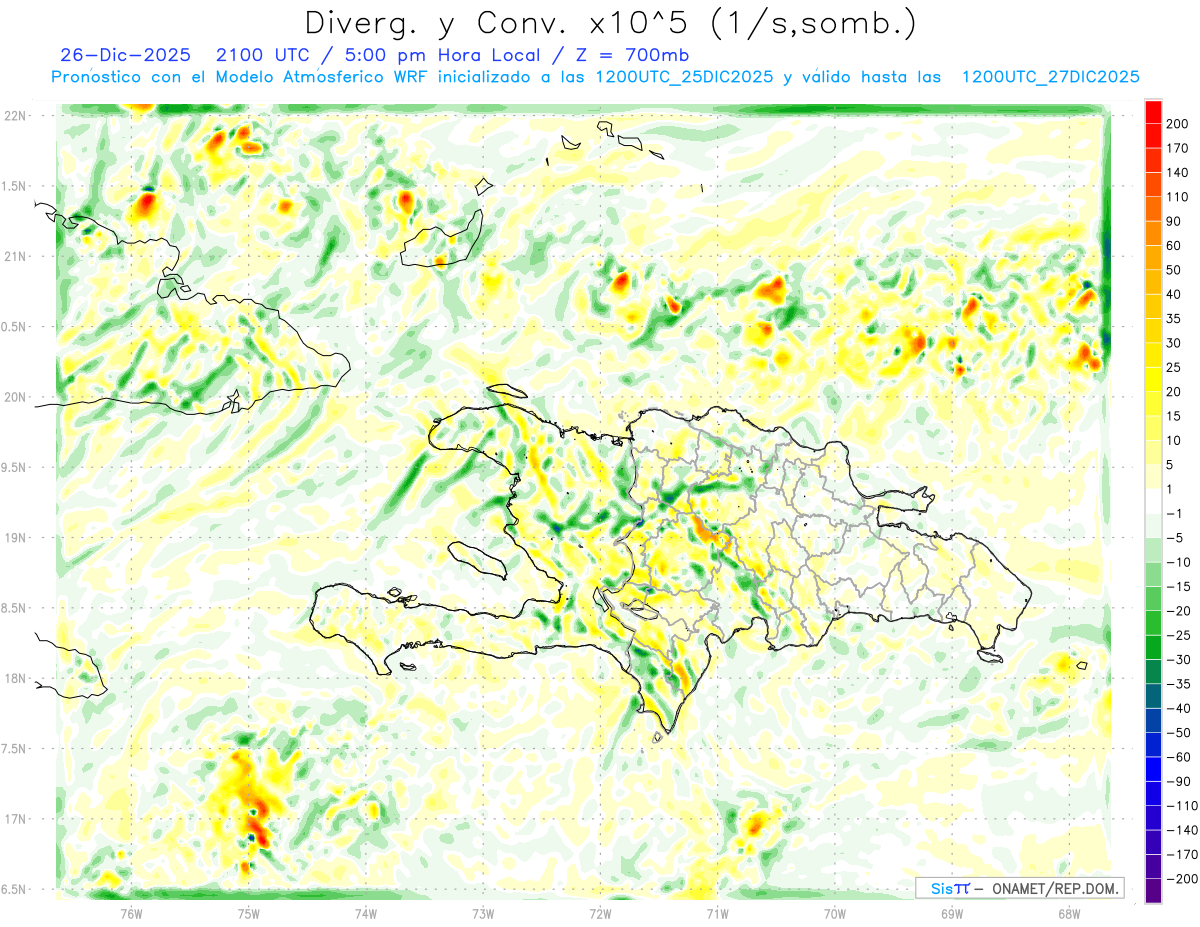Click the '70W' longitude label
The height and width of the screenshot is (927, 1200).
[834, 912]
